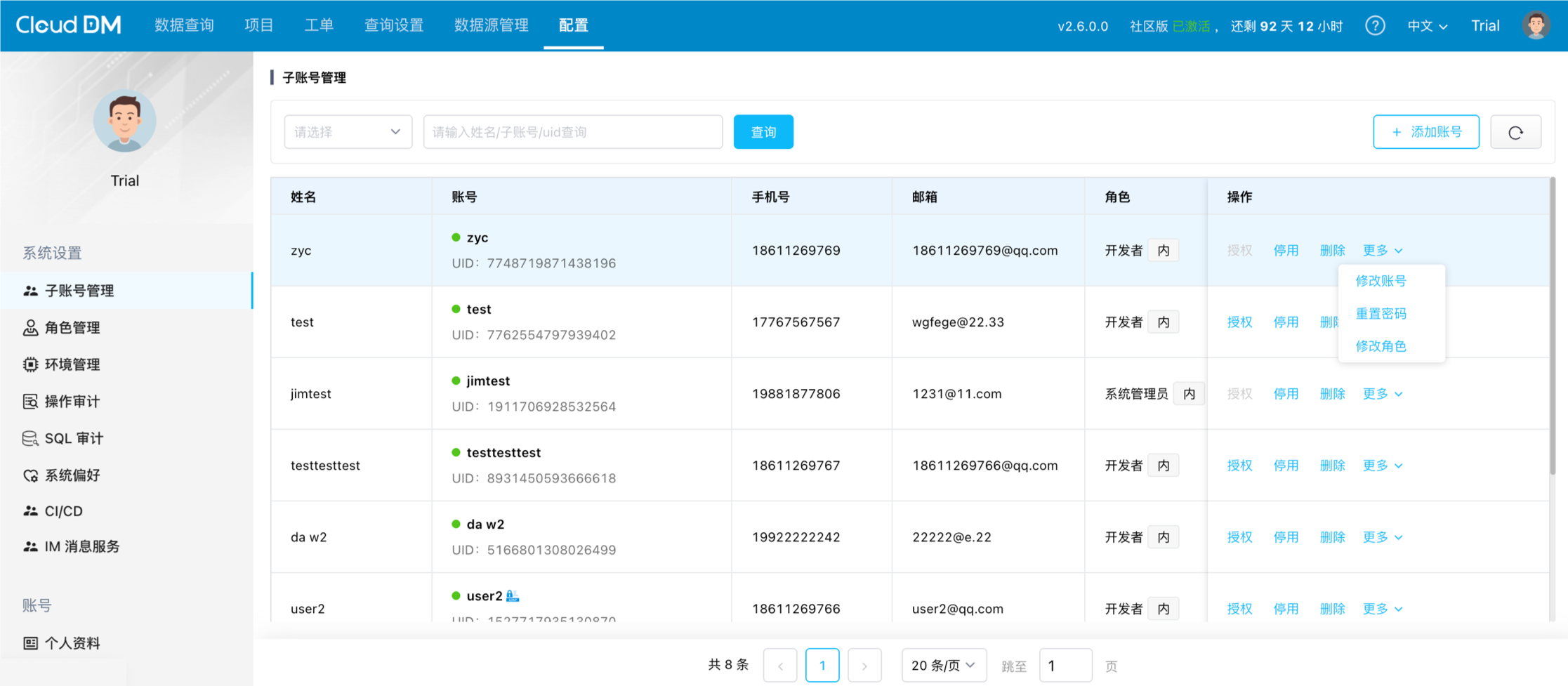Click the 添加账号 button

coord(1425,132)
